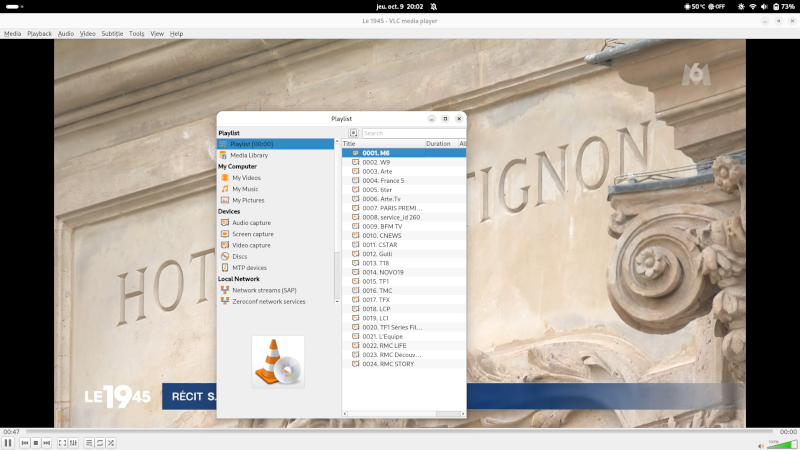The height and width of the screenshot is (450, 800).
Task: Open extended settings equalizer icon
Action: pos(73,443)
